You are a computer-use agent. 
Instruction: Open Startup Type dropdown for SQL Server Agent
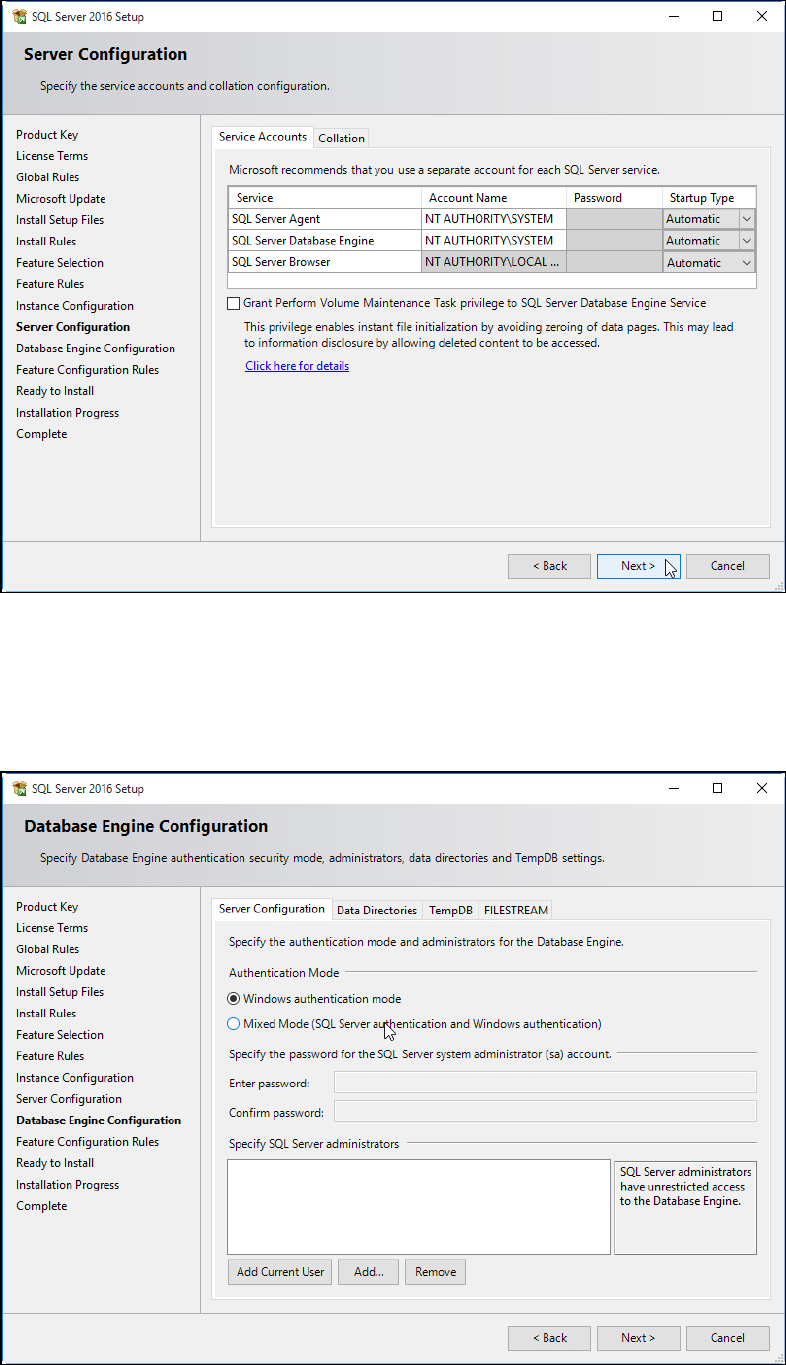[746, 219]
